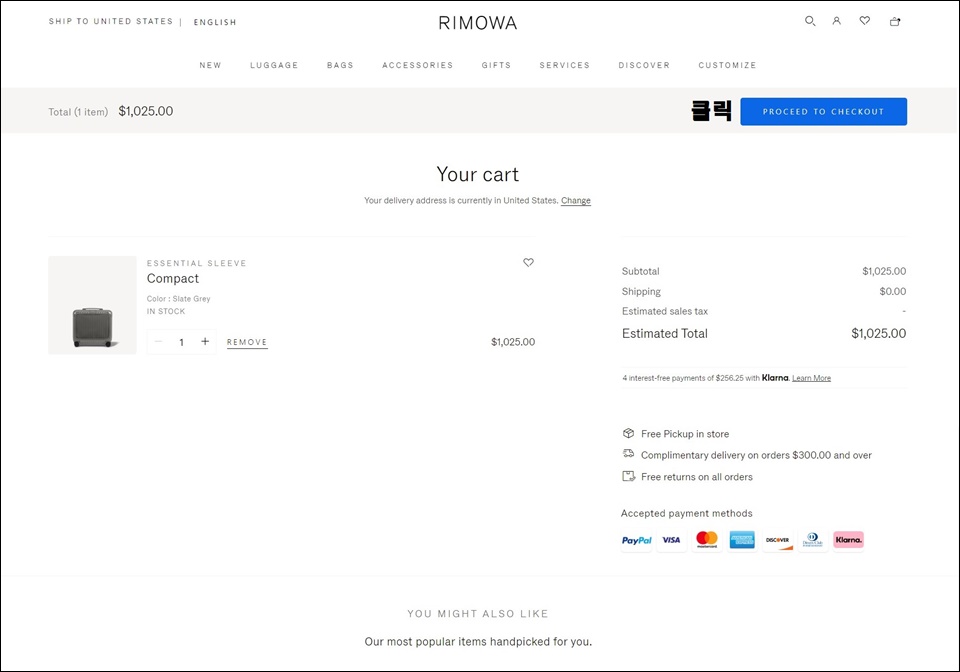Screen dimensions: 960x672
Task: Click the Discover payment logo
Action: [778, 540]
